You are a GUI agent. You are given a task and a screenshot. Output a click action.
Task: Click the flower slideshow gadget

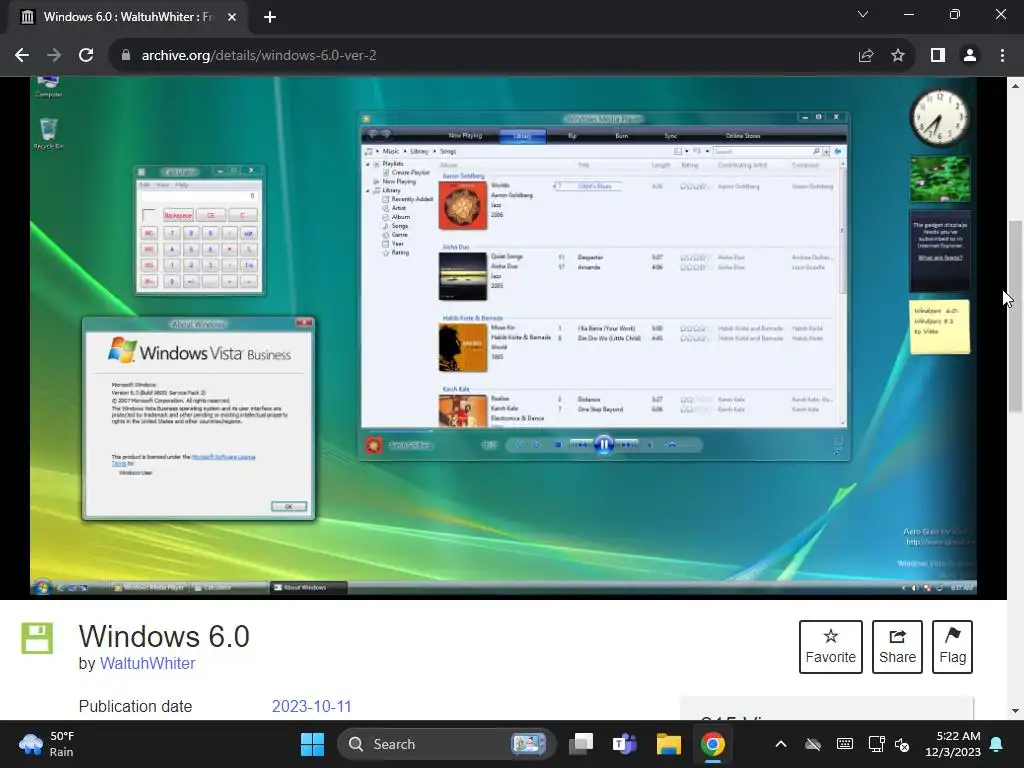pos(940,178)
